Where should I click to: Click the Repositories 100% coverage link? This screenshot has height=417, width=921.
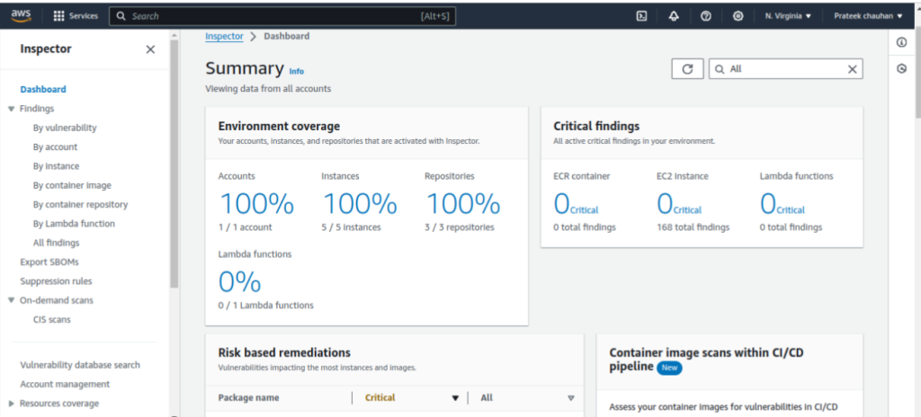463,204
